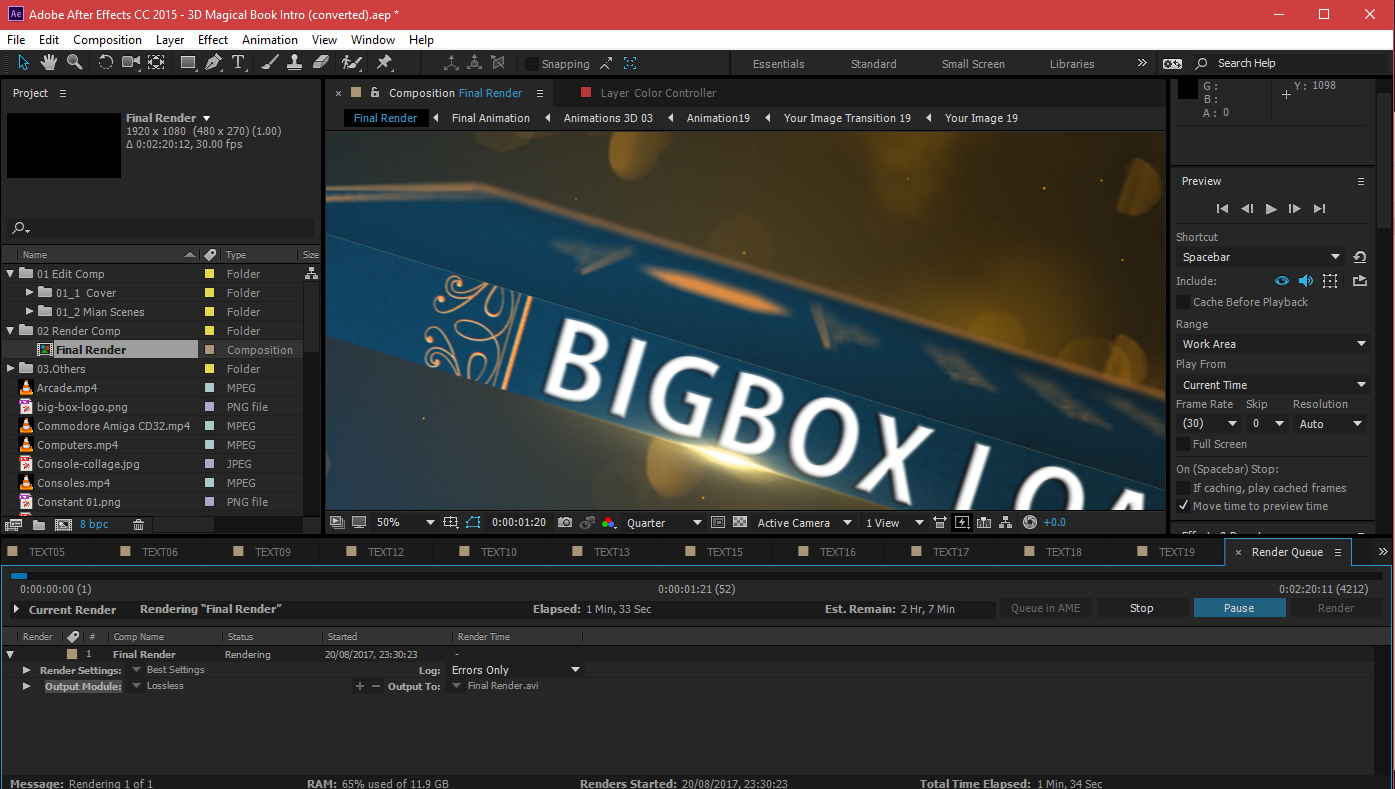Image resolution: width=1395 pixels, height=789 pixels.
Task: Select the Eraser tool
Action: pyautogui.click(x=321, y=63)
